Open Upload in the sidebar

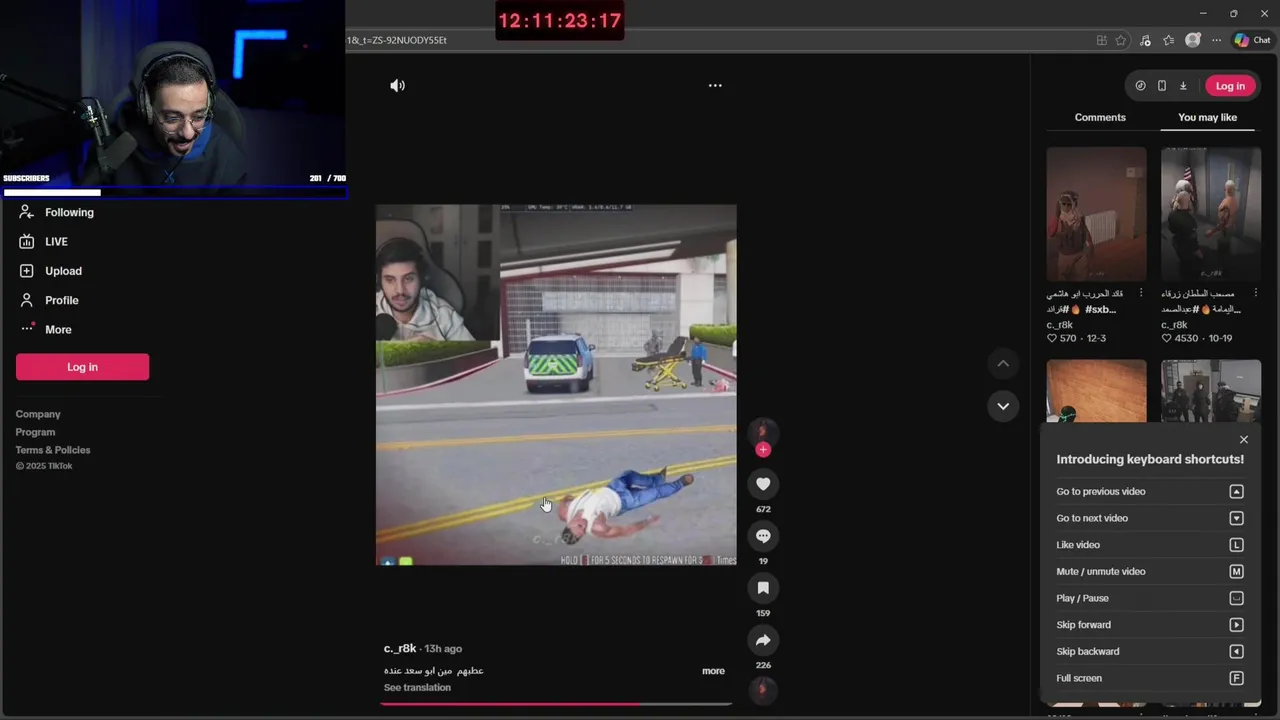pyautogui.click(x=50, y=271)
